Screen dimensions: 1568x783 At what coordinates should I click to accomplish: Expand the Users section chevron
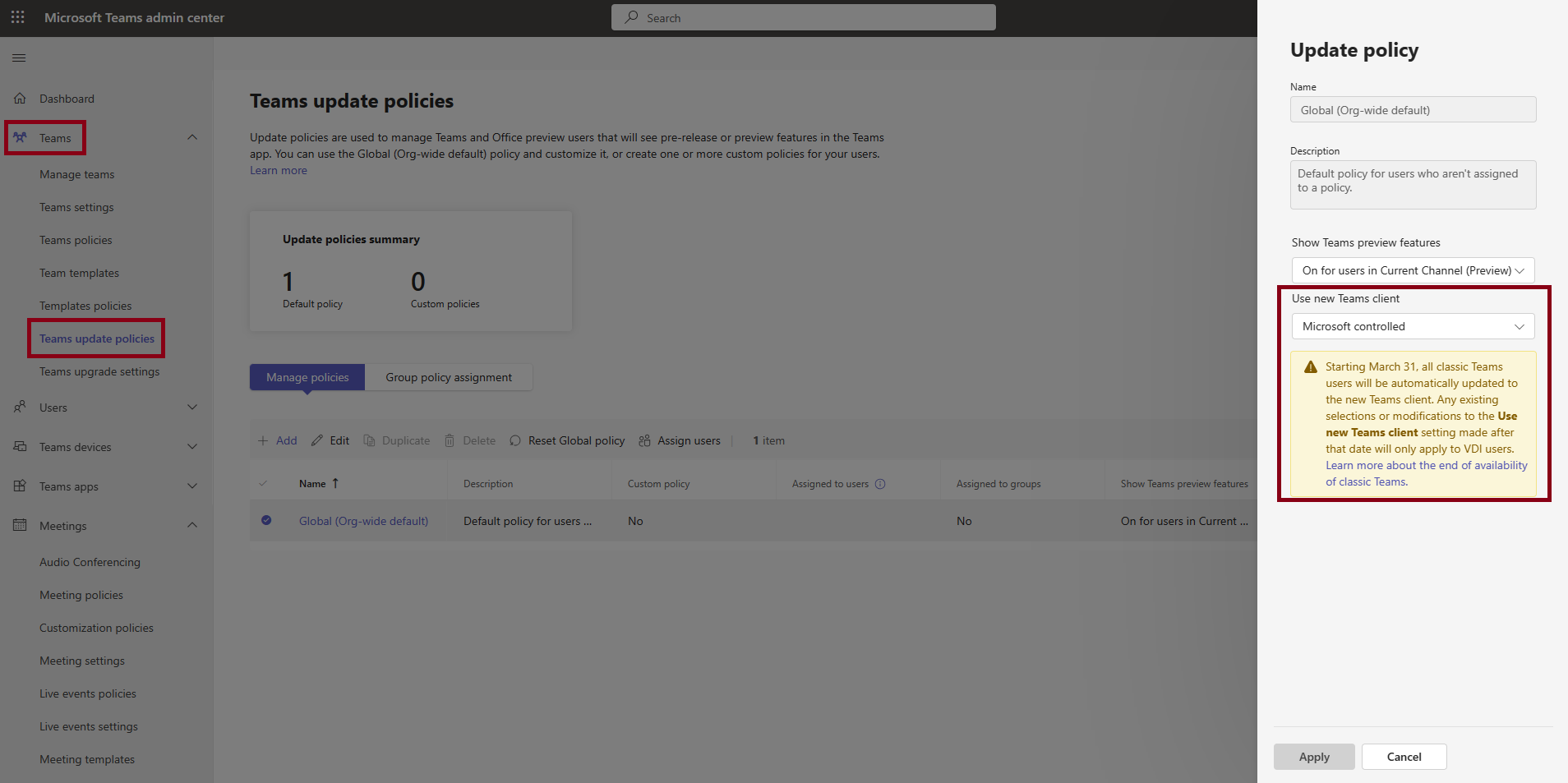point(192,407)
